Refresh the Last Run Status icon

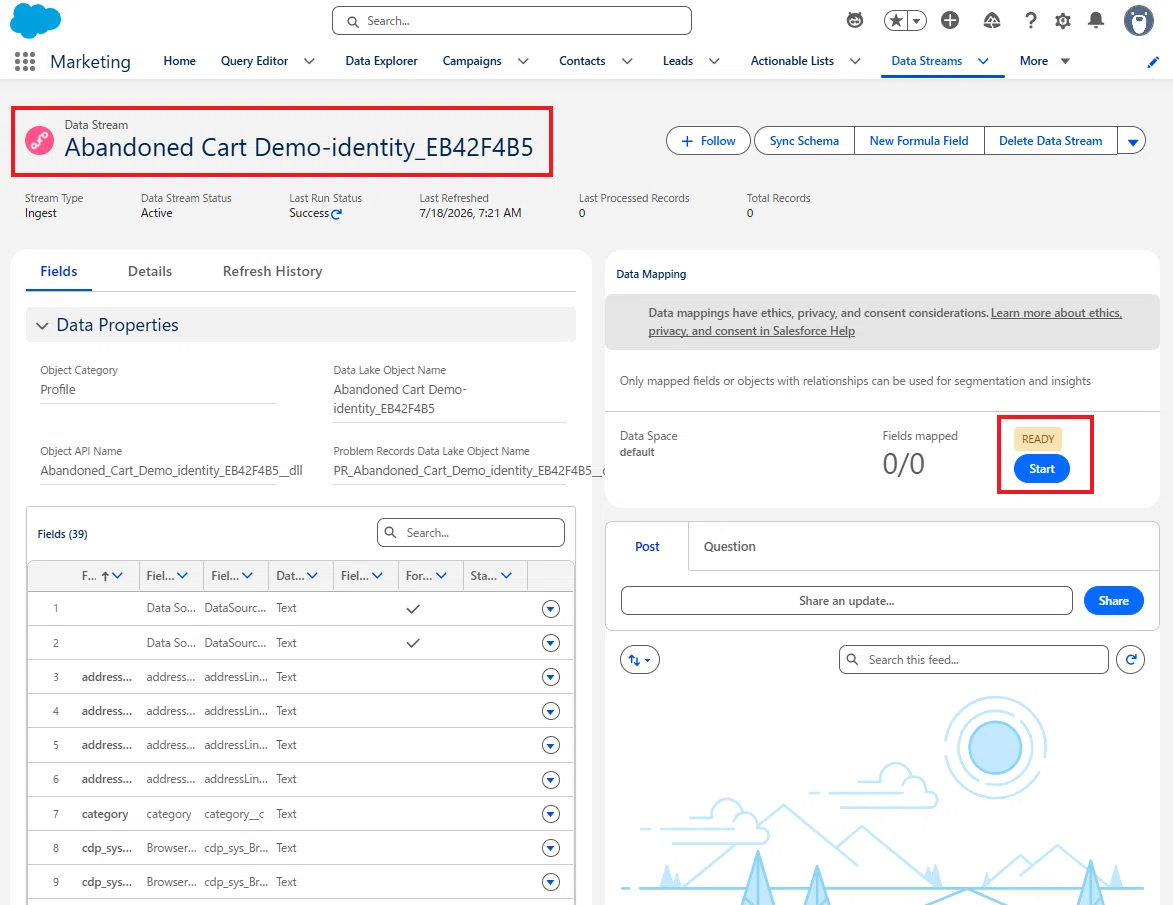[x=337, y=214]
